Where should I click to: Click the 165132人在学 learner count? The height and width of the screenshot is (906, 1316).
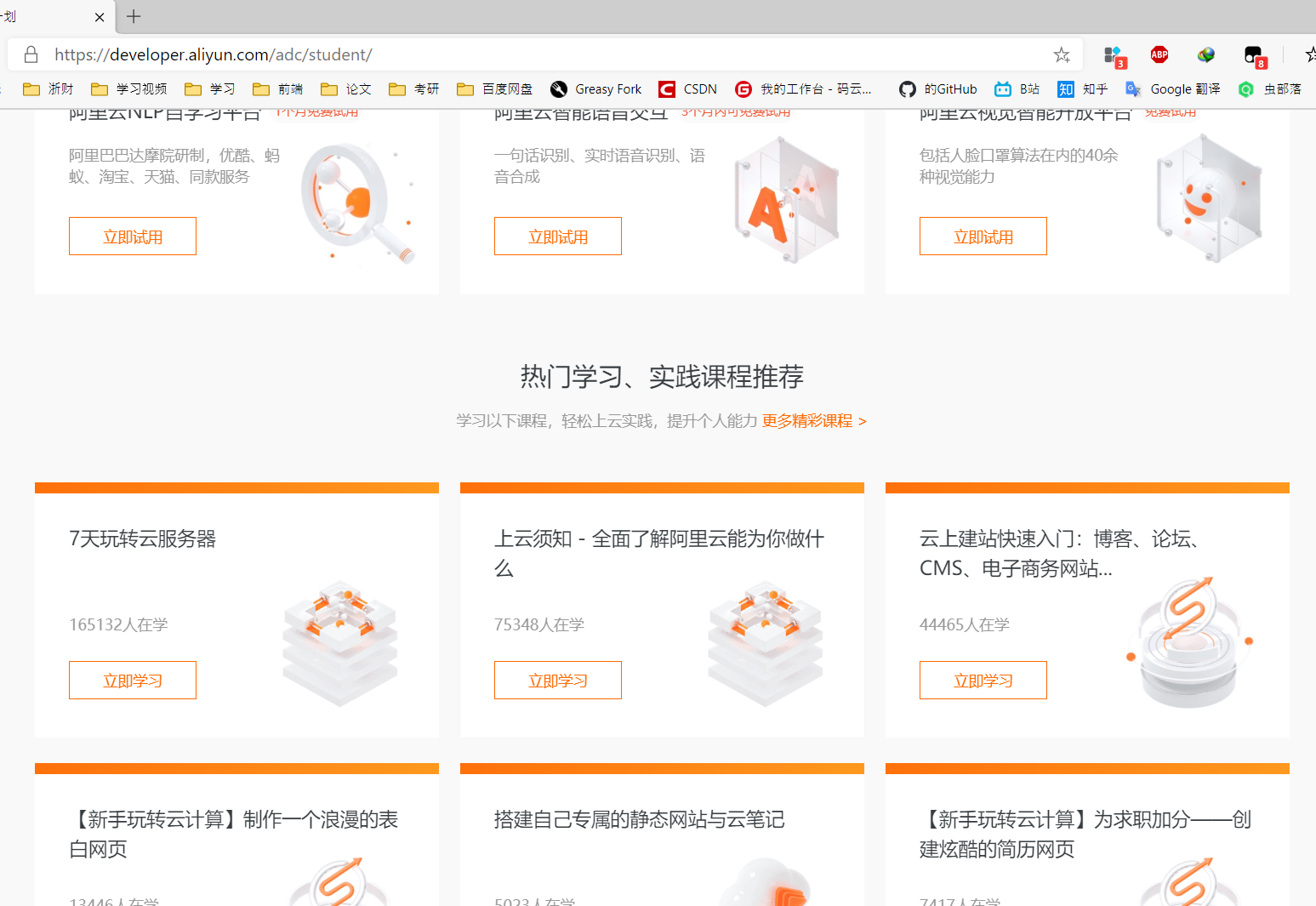pos(118,625)
